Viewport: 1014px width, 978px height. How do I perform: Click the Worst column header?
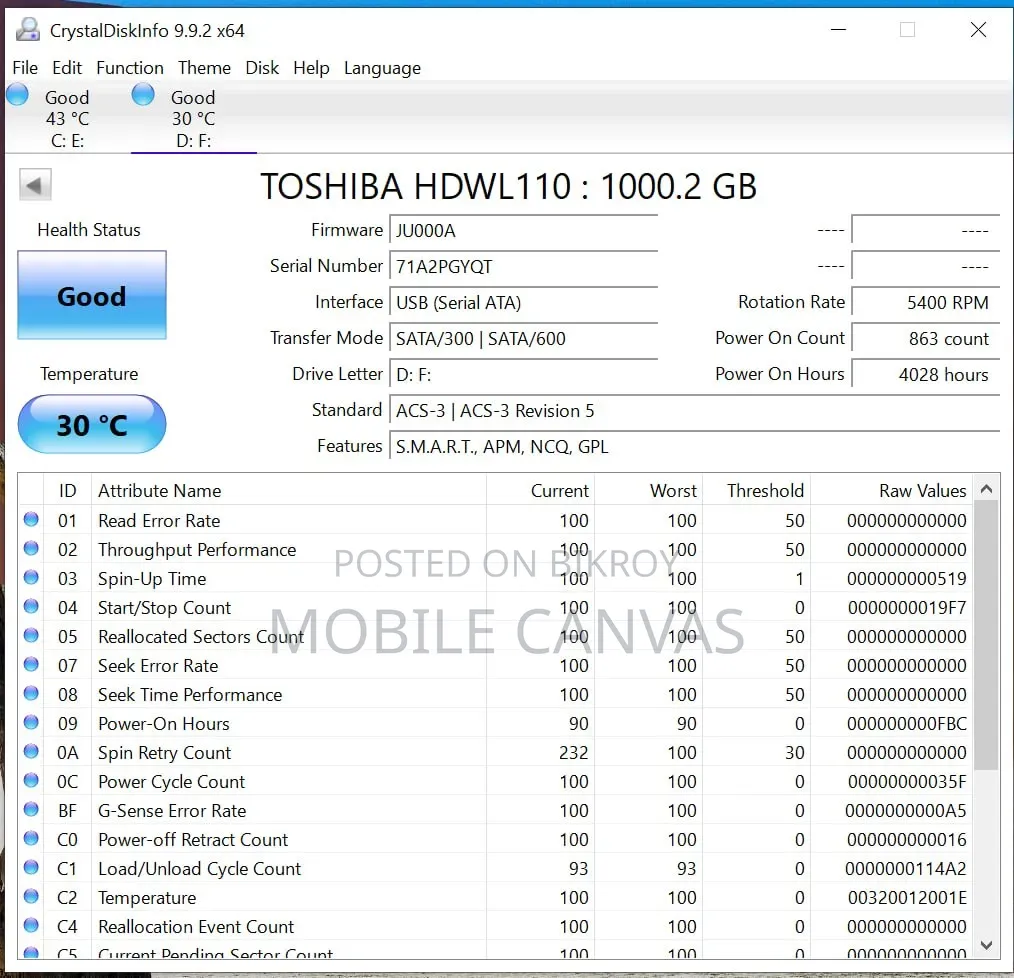pos(648,490)
